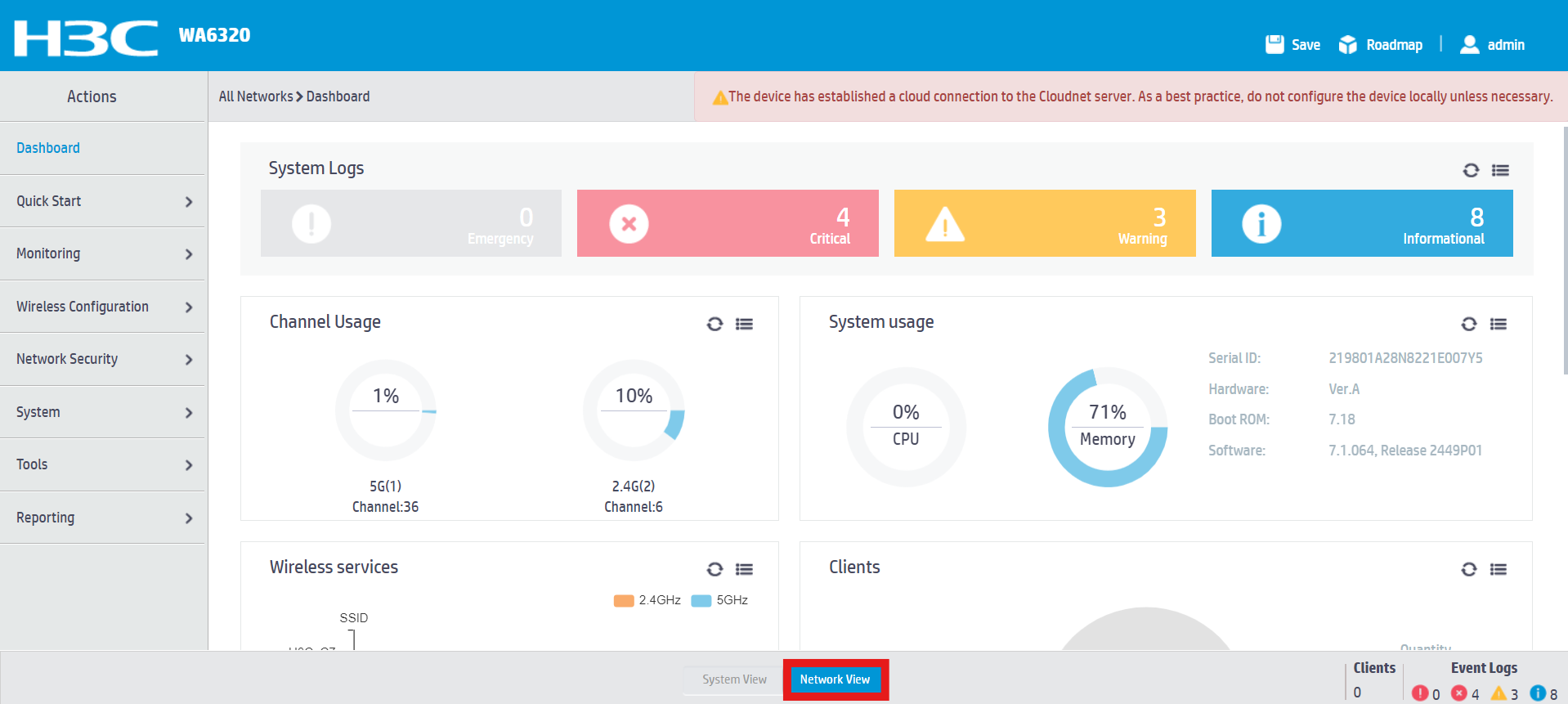Open the System Logs list menu icon

coord(1500,170)
